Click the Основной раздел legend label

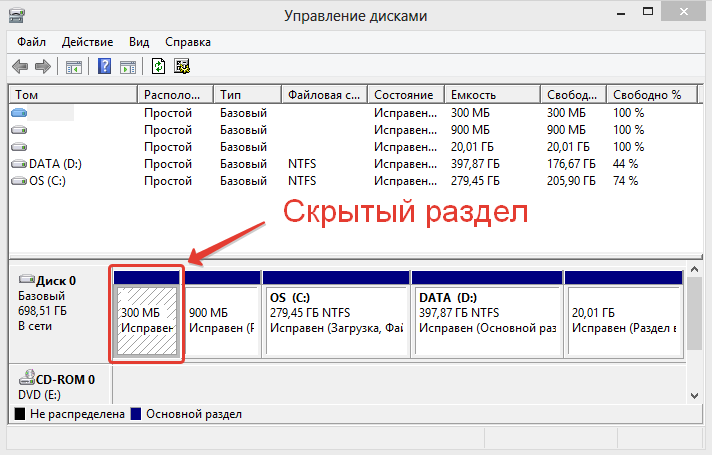coord(194,414)
